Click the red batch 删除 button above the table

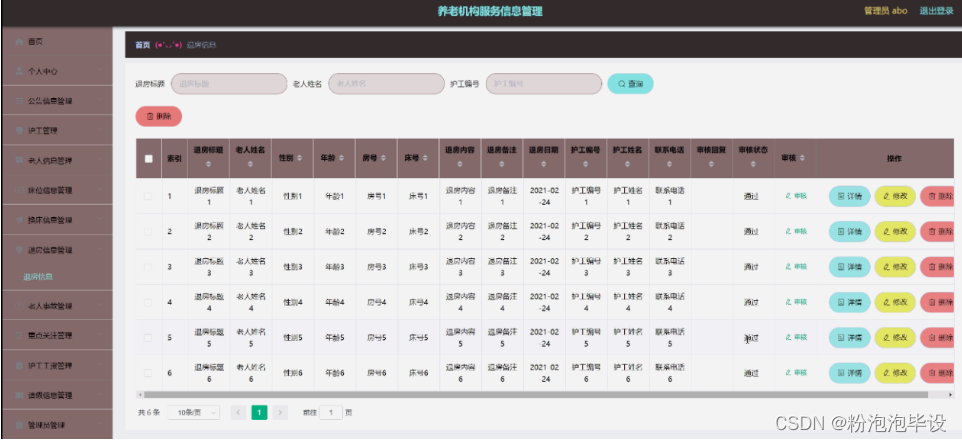(x=159, y=116)
